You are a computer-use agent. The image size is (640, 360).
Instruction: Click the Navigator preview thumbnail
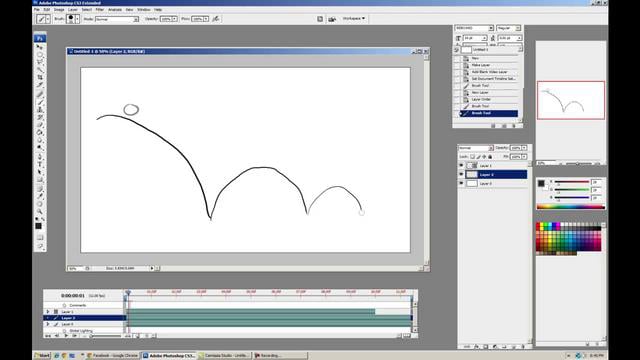(571, 100)
